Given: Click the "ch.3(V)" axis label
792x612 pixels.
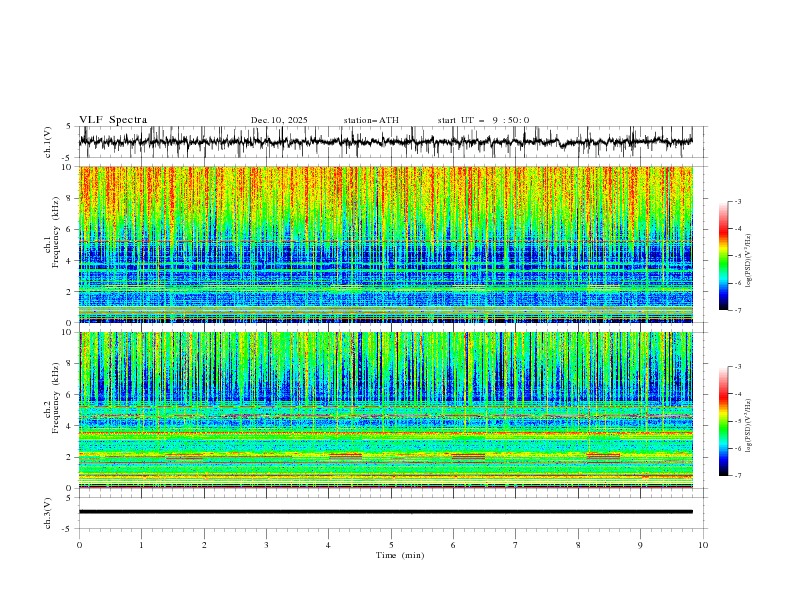Looking at the screenshot, I should (x=48, y=513).
